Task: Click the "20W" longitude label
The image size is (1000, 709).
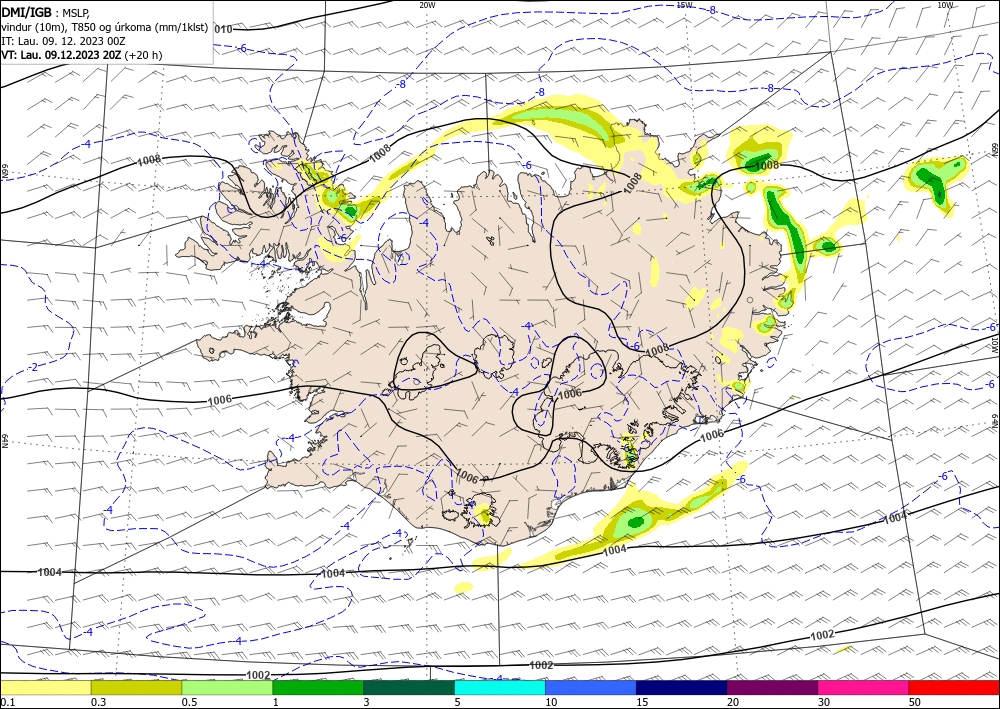Action: pyautogui.click(x=427, y=5)
